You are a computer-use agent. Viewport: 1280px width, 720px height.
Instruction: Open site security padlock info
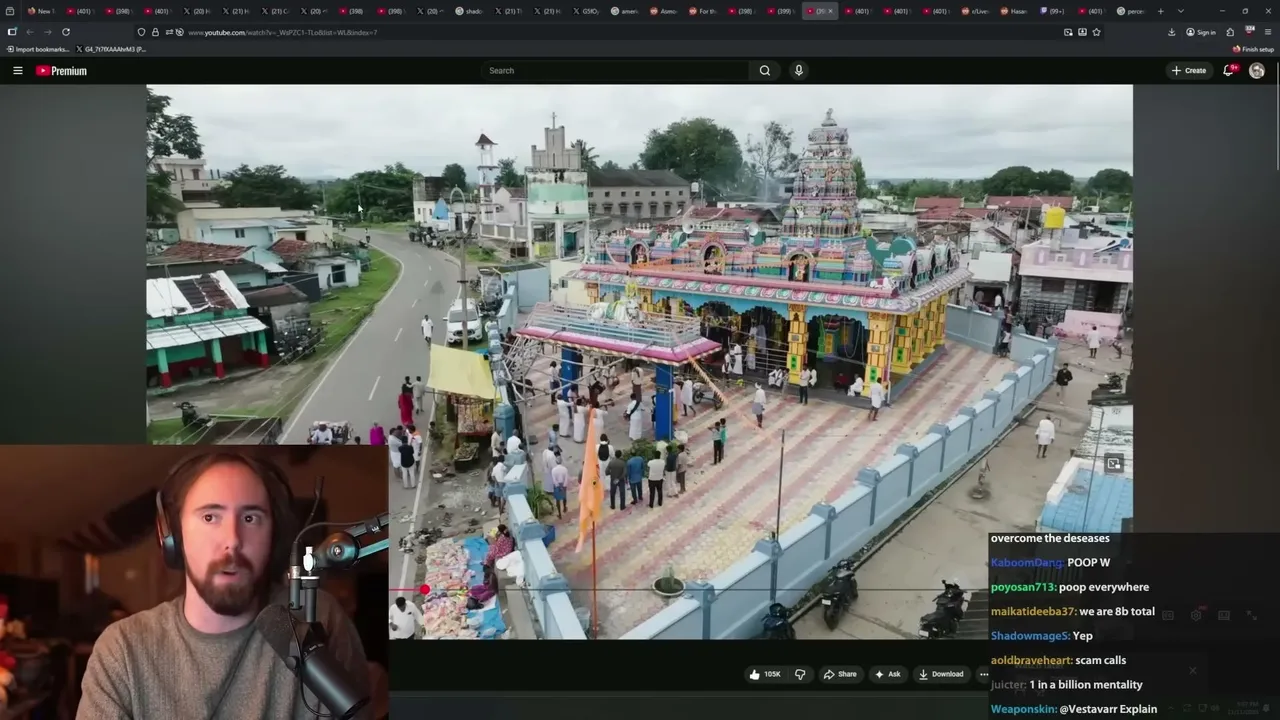[154, 32]
